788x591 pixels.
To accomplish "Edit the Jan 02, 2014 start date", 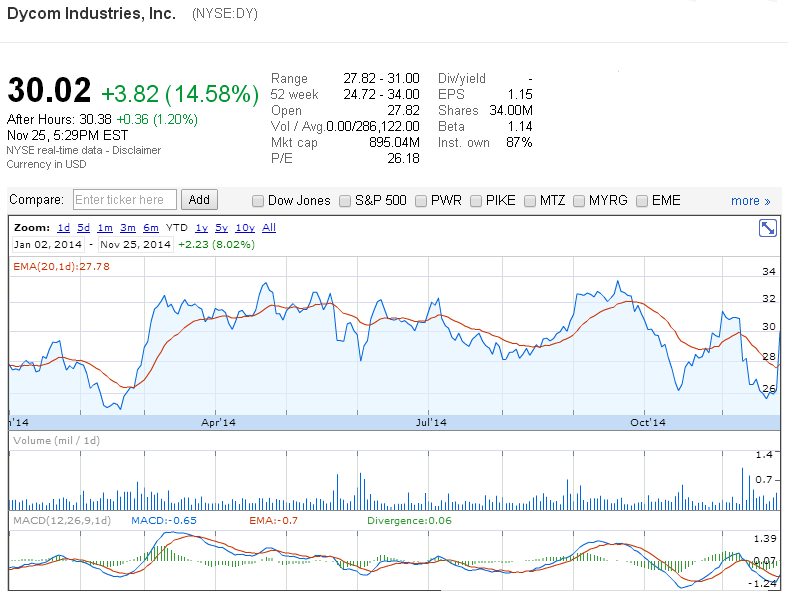I will [48, 245].
